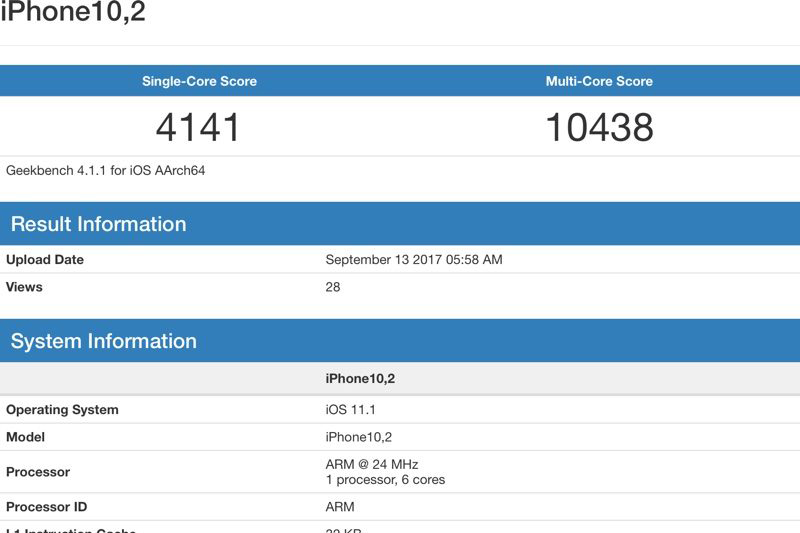Click the iPhone10,2 table column header
Image resolution: width=800 pixels, height=533 pixels.
(359, 379)
